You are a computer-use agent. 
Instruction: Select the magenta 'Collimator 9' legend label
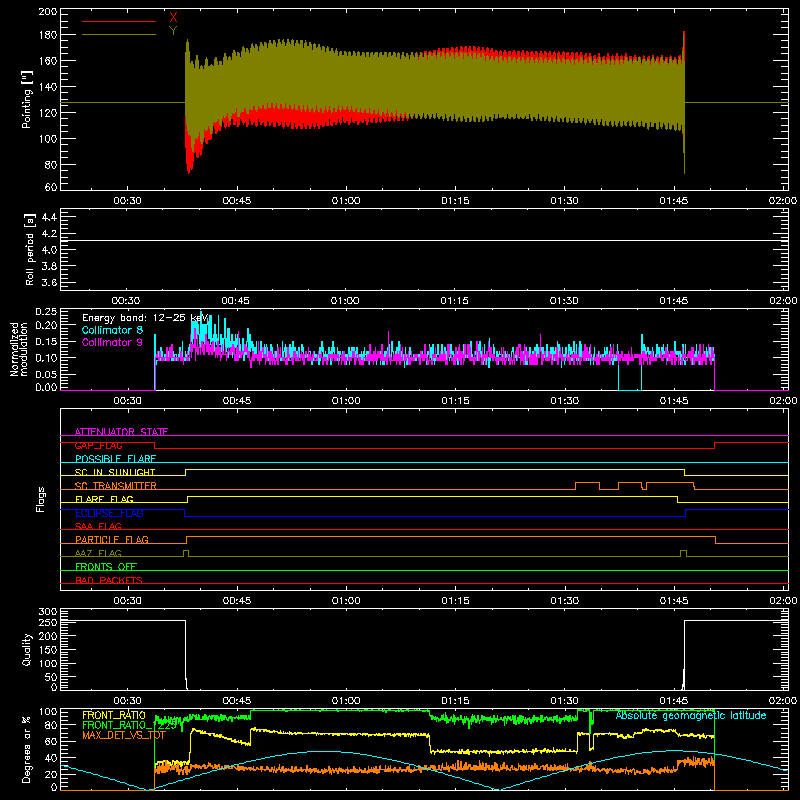[112, 342]
